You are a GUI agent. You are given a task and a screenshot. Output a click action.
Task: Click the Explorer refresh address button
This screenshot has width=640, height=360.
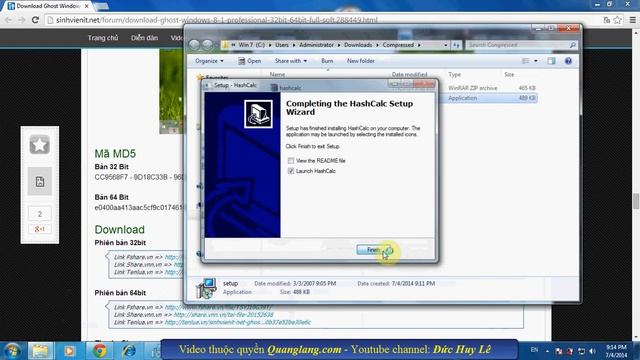click(456, 45)
